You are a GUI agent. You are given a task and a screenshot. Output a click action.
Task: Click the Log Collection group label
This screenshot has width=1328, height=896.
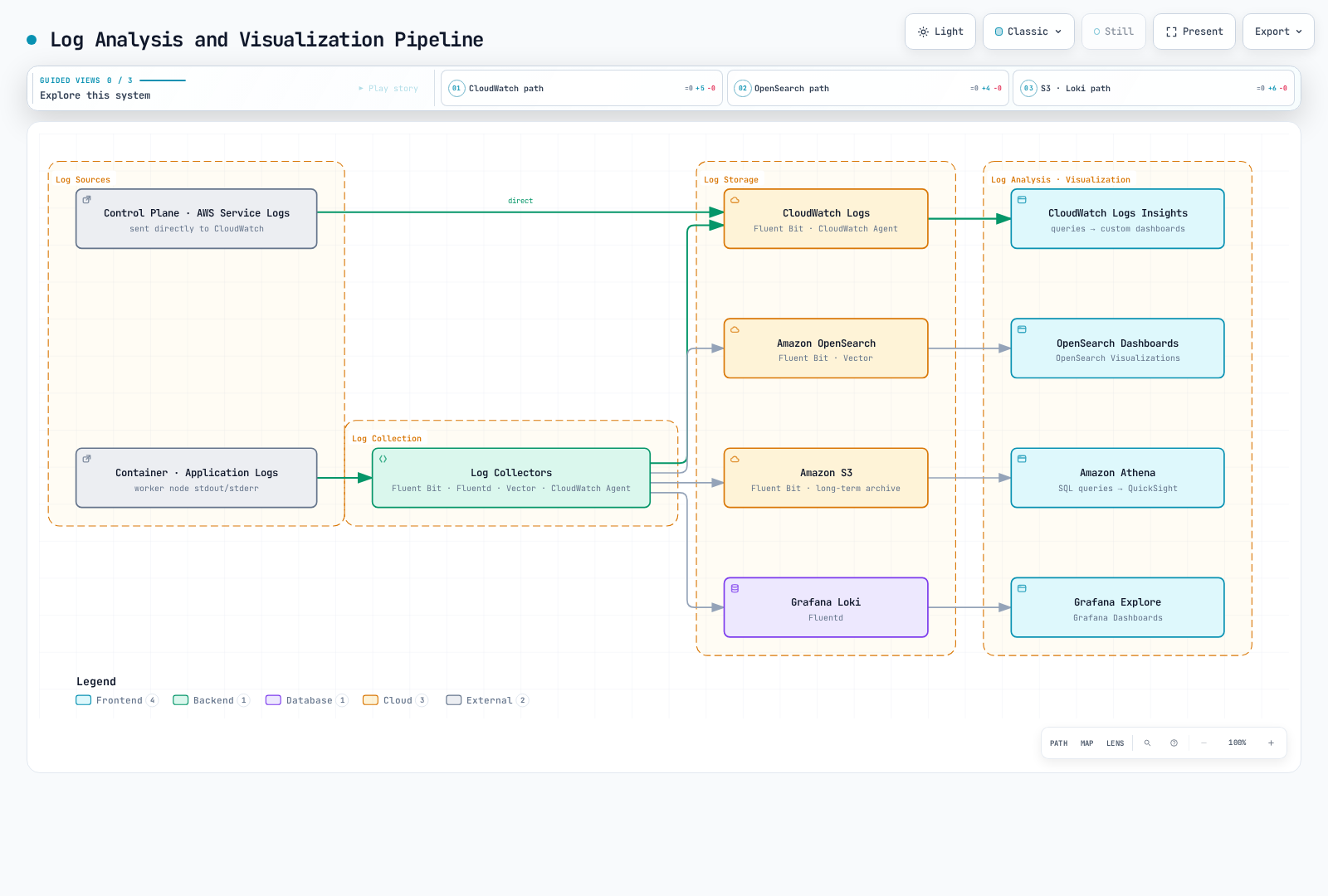(x=387, y=439)
